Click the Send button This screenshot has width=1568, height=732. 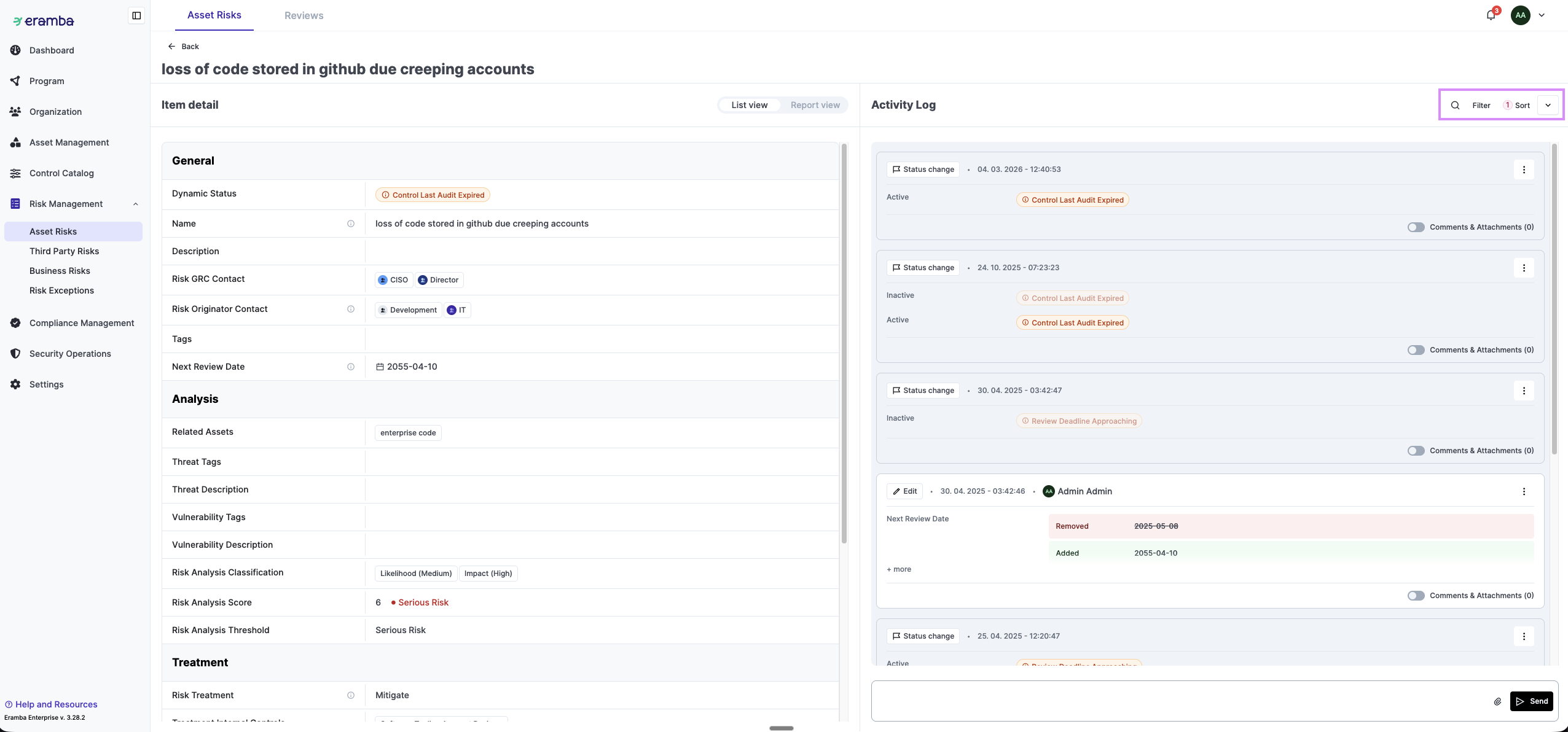(1532, 701)
